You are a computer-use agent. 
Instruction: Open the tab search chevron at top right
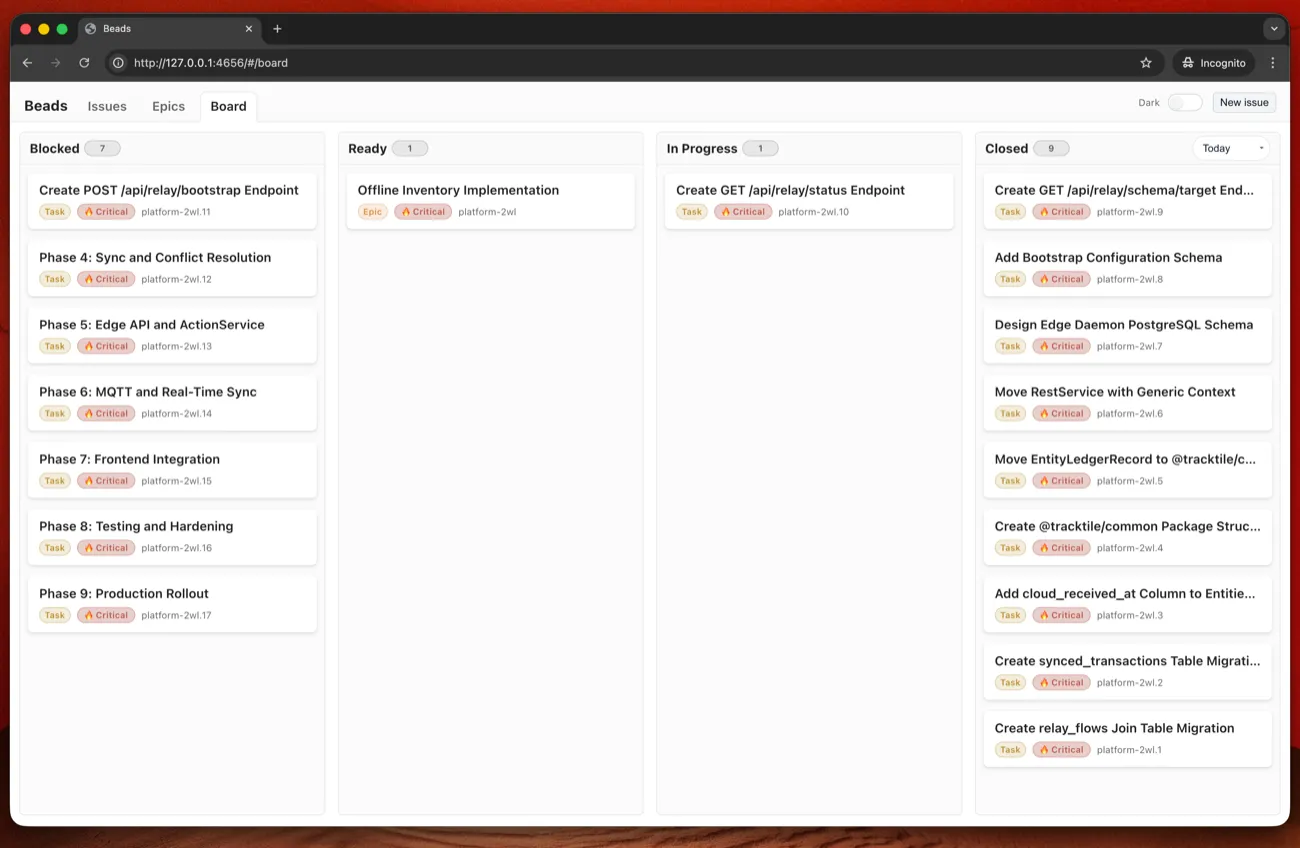point(1274,28)
